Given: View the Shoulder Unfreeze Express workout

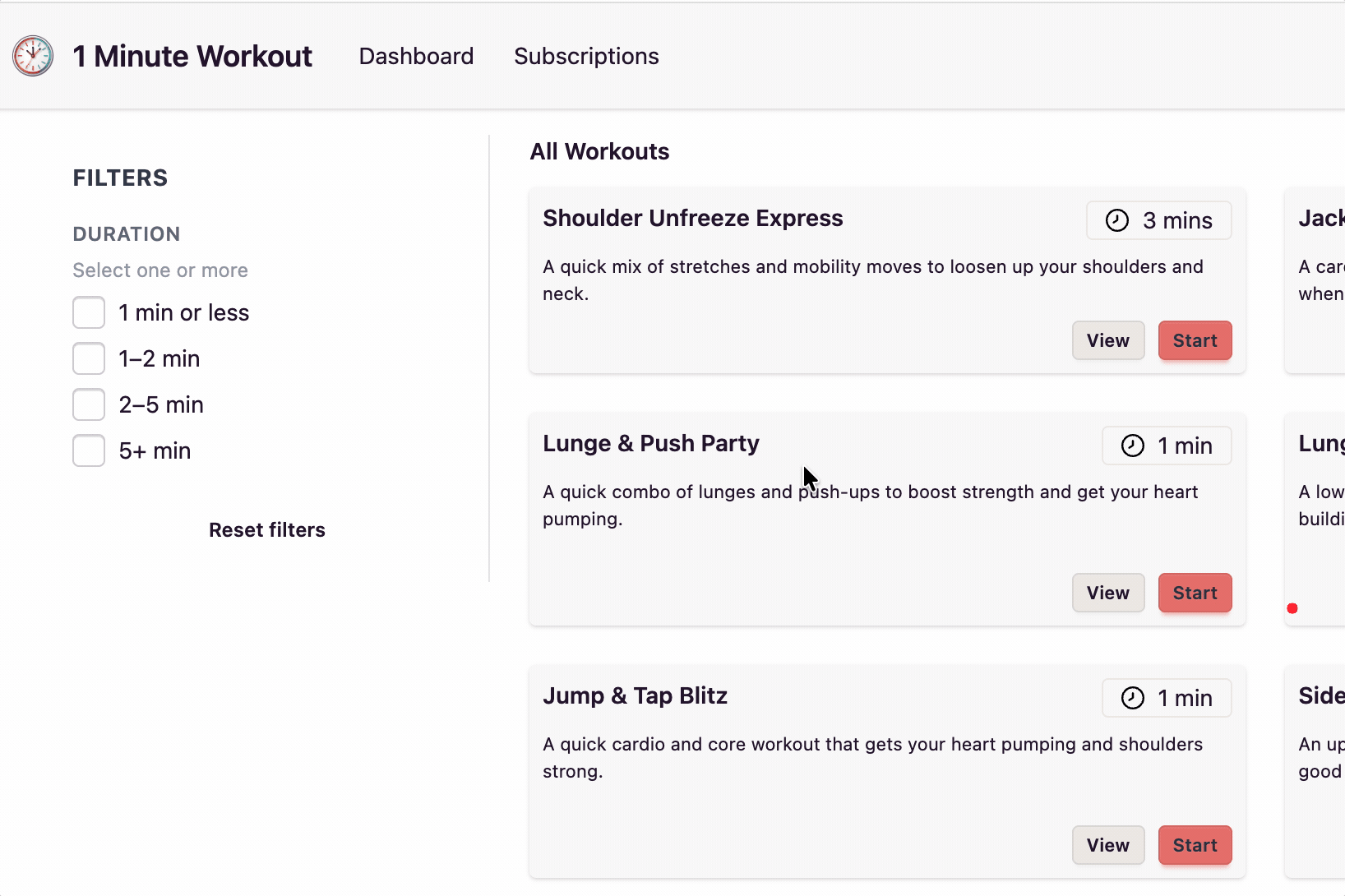Looking at the screenshot, I should pyautogui.click(x=1107, y=340).
